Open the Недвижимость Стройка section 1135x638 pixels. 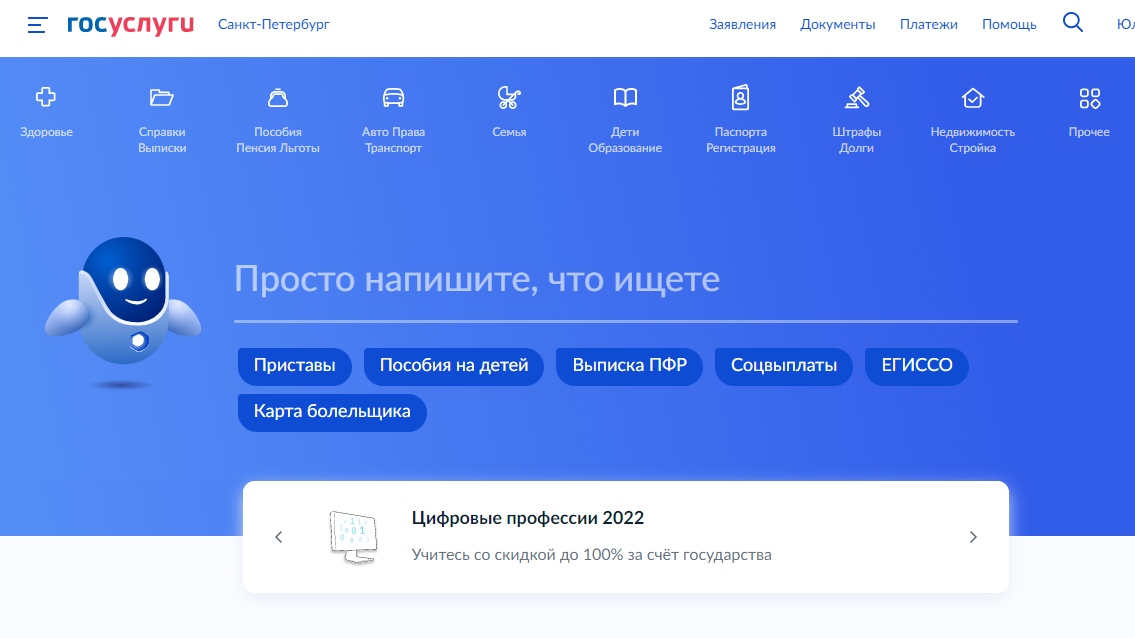click(x=971, y=110)
